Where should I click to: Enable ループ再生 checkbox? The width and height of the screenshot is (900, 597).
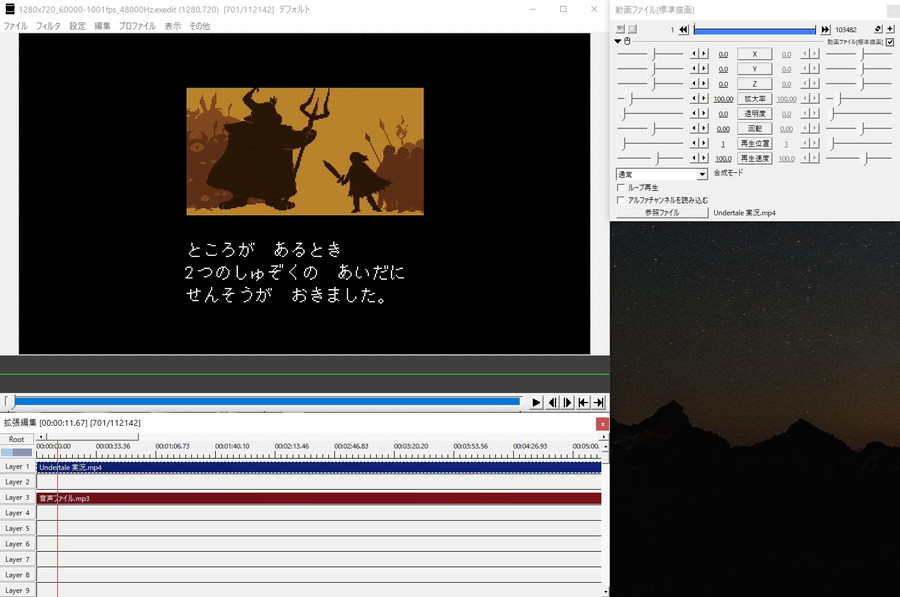pyautogui.click(x=620, y=188)
